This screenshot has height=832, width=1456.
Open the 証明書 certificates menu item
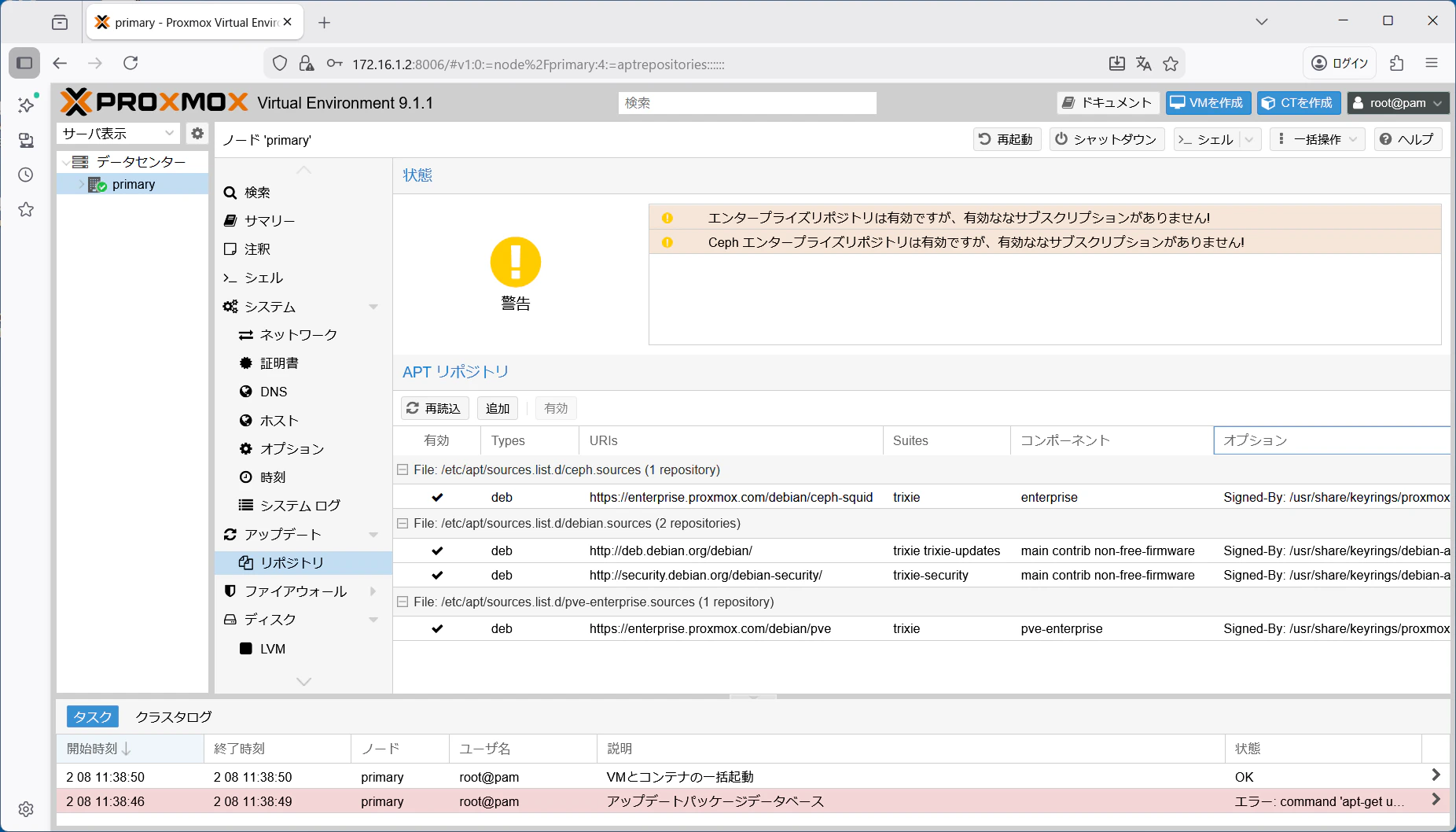303,363
